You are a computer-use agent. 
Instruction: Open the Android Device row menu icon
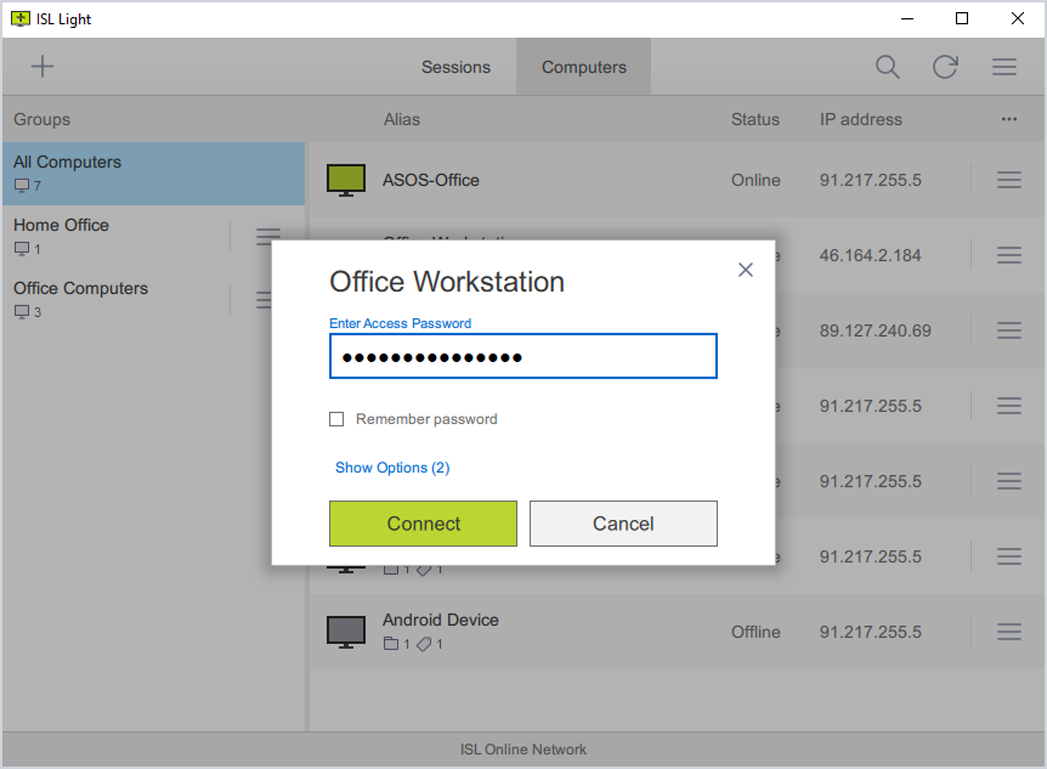tap(1009, 632)
